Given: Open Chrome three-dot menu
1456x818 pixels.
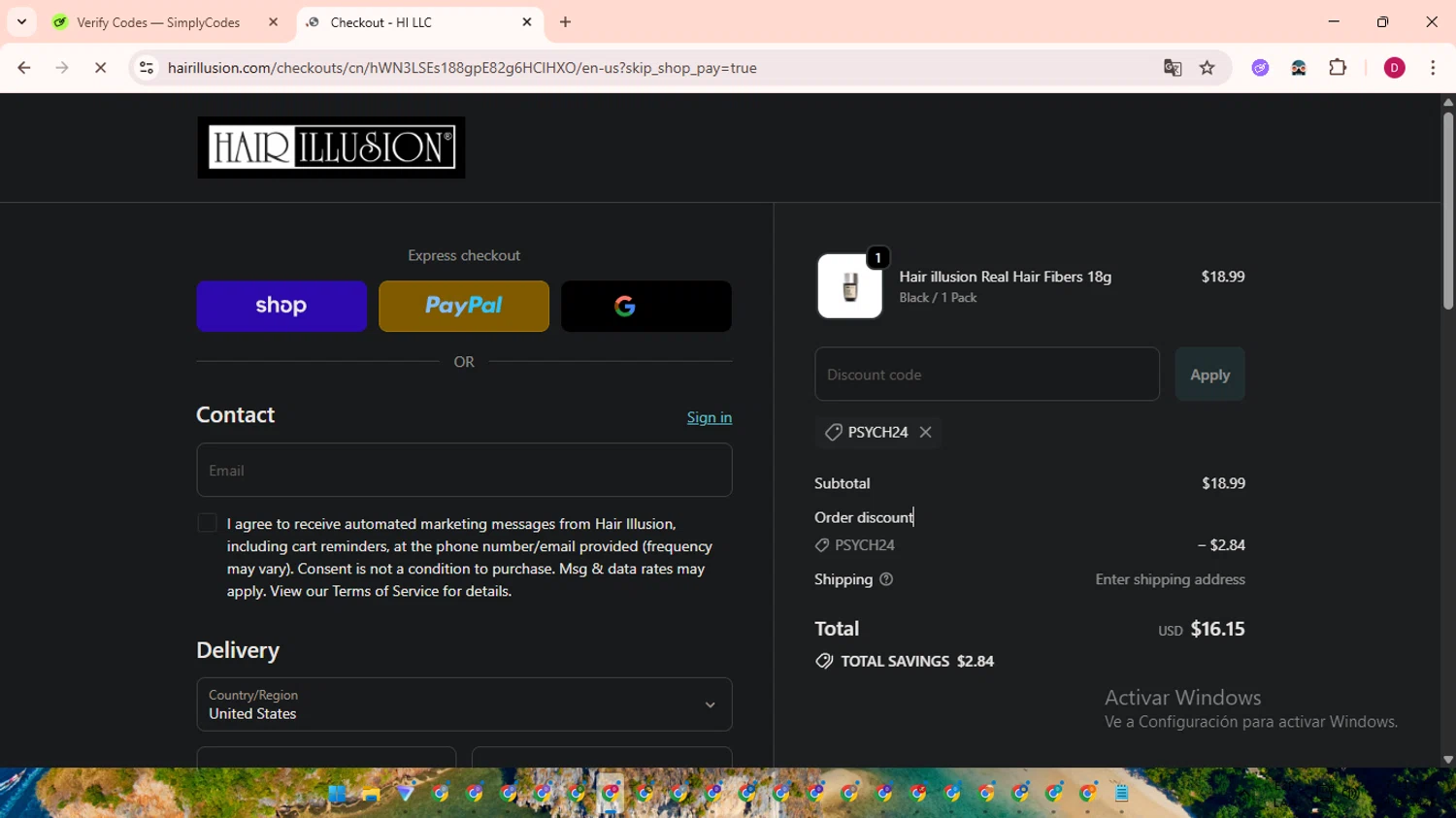Looking at the screenshot, I should pos(1433,68).
